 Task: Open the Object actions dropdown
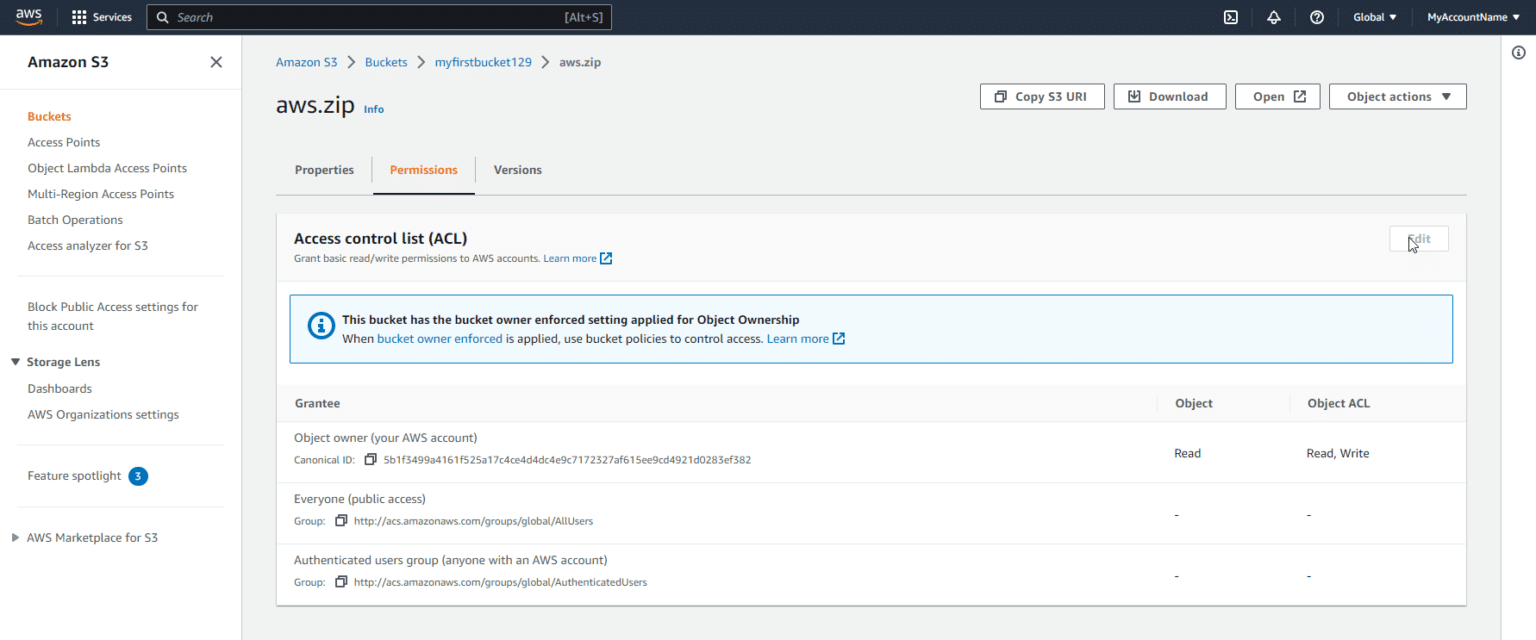point(1397,97)
